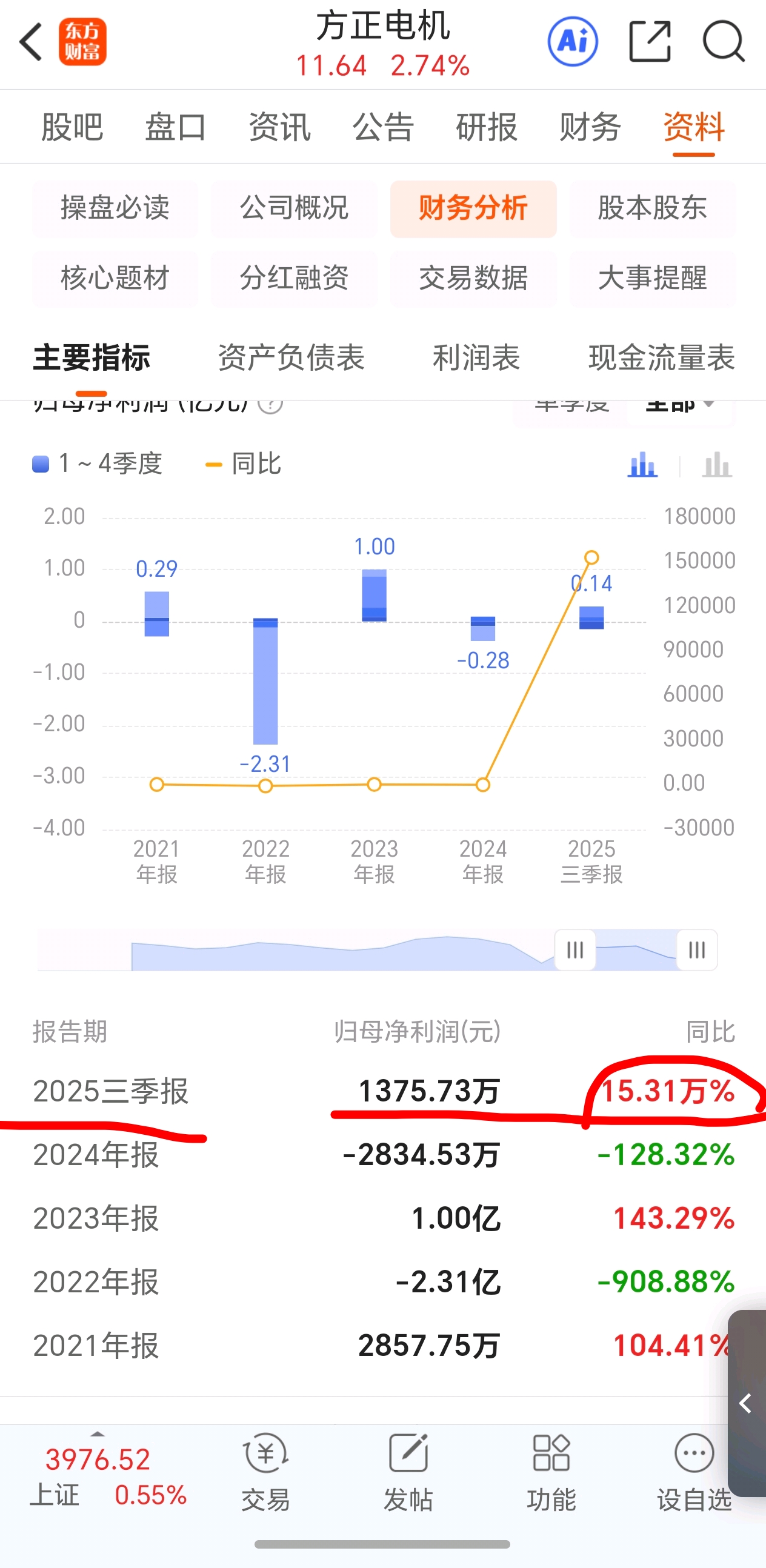Tap 设自选 icon

click(694, 1472)
